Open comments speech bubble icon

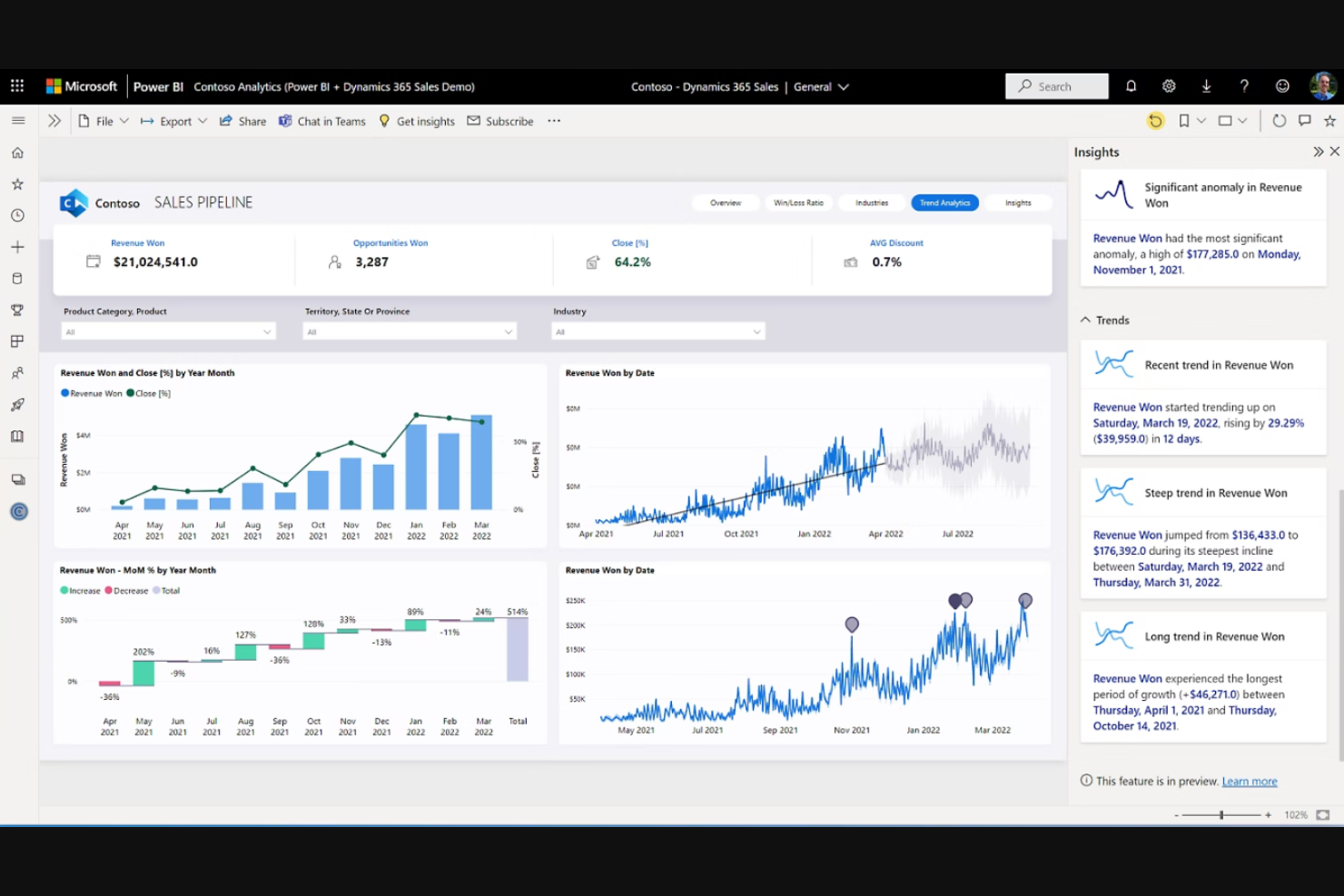(x=1304, y=121)
